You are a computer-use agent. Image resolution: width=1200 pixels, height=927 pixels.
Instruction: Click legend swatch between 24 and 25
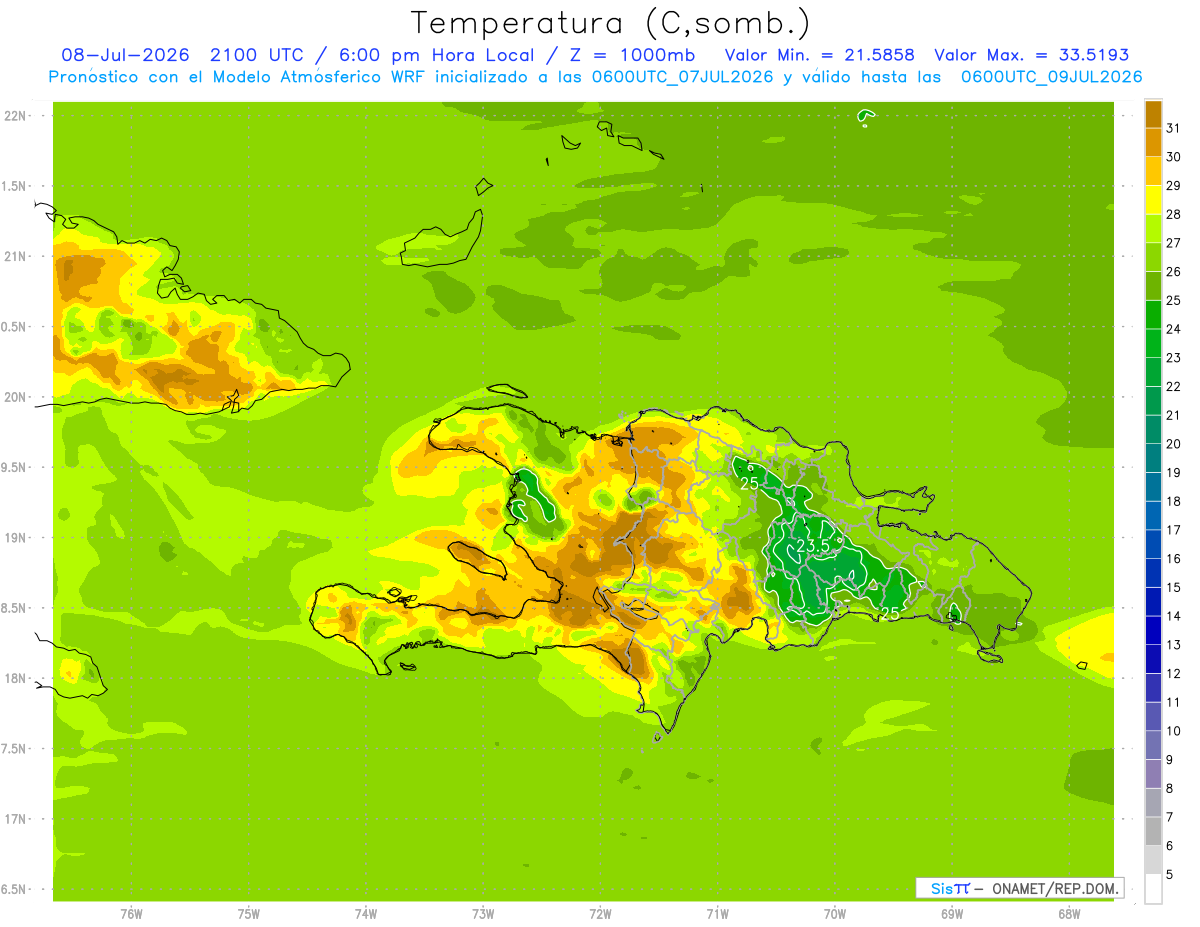click(x=1153, y=314)
